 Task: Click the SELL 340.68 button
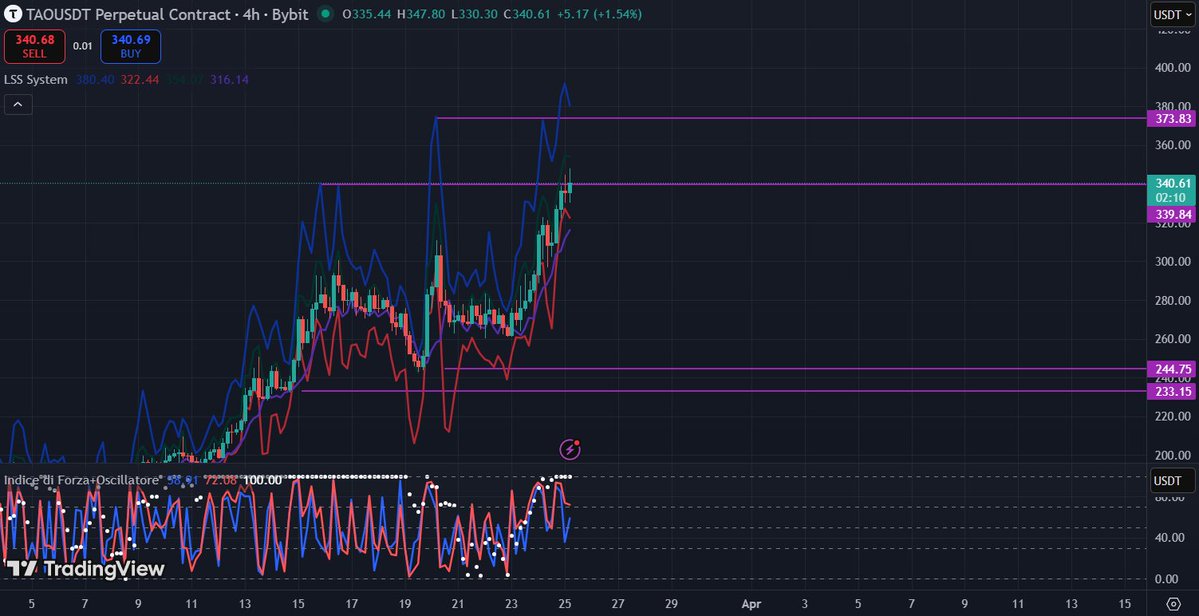[34, 46]
